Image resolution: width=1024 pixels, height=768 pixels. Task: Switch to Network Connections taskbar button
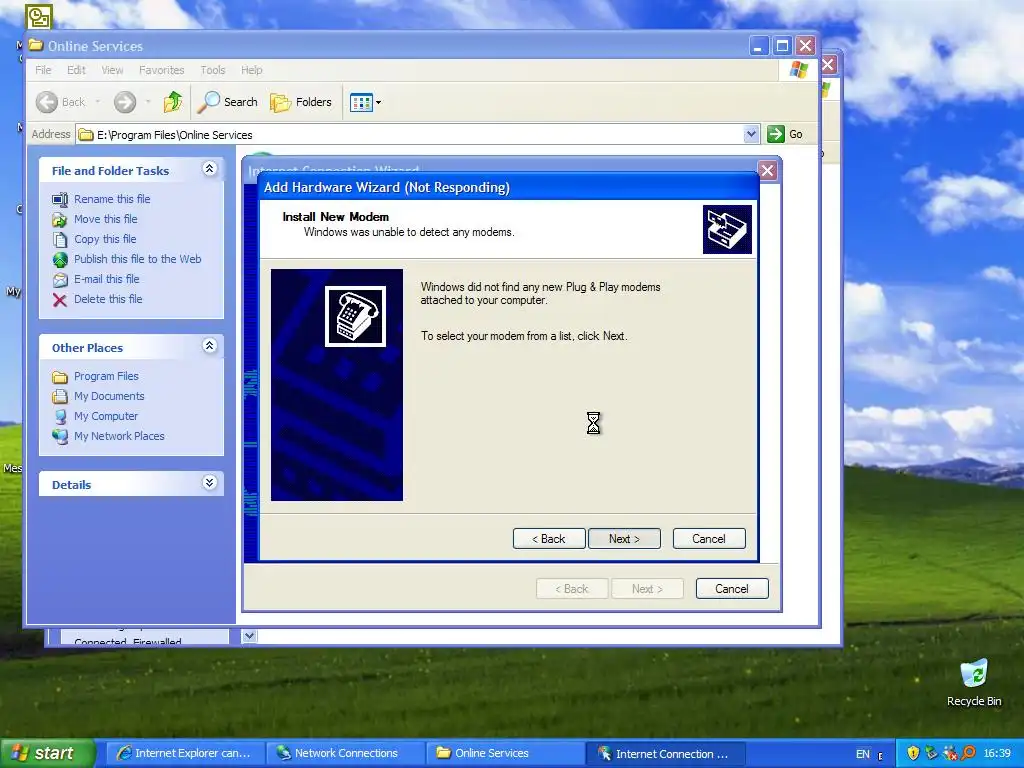[346, 753]
